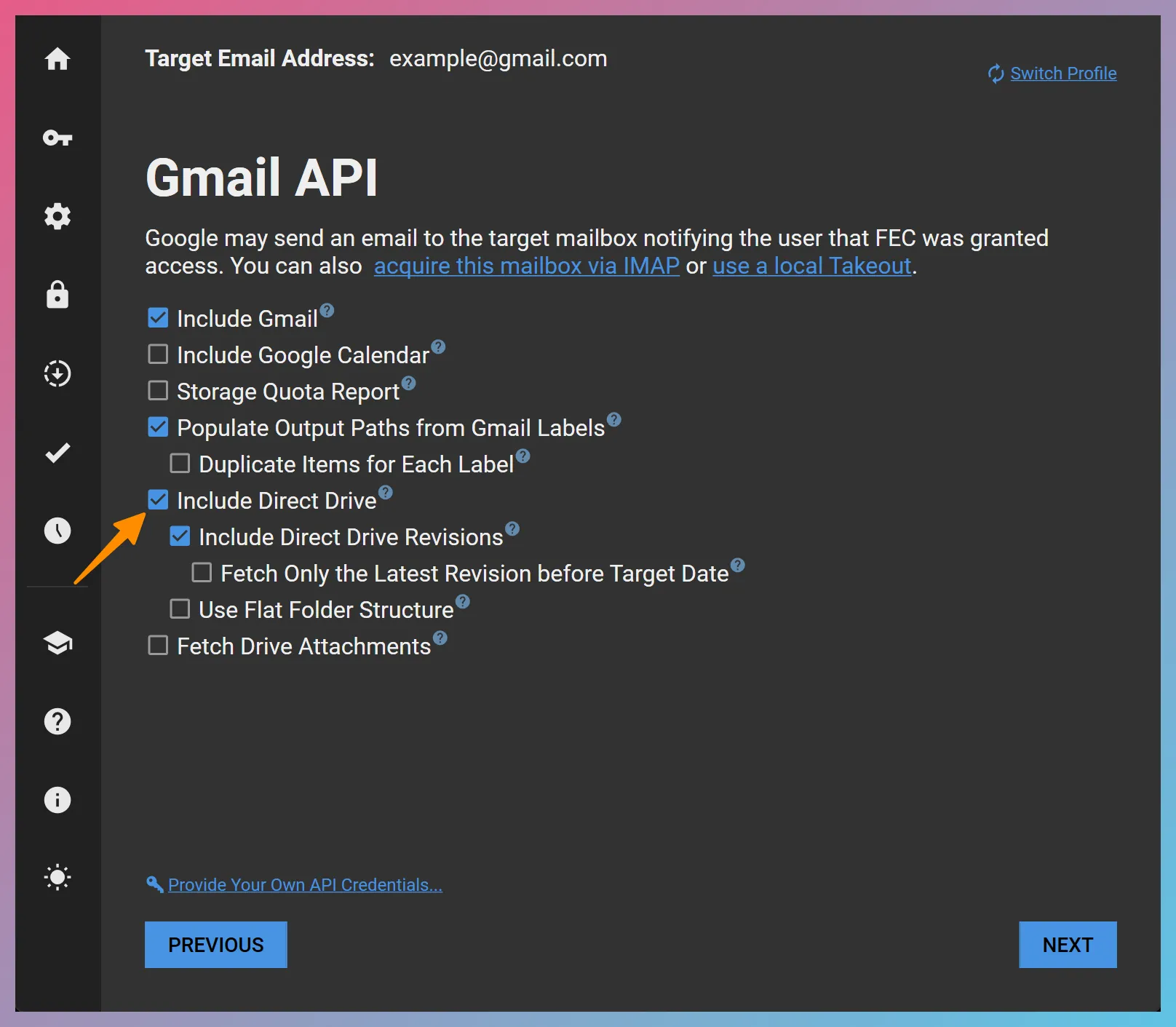
Task: Click help icon beside Fetch Only the Latest Revision
Action: tap(738, 565)
